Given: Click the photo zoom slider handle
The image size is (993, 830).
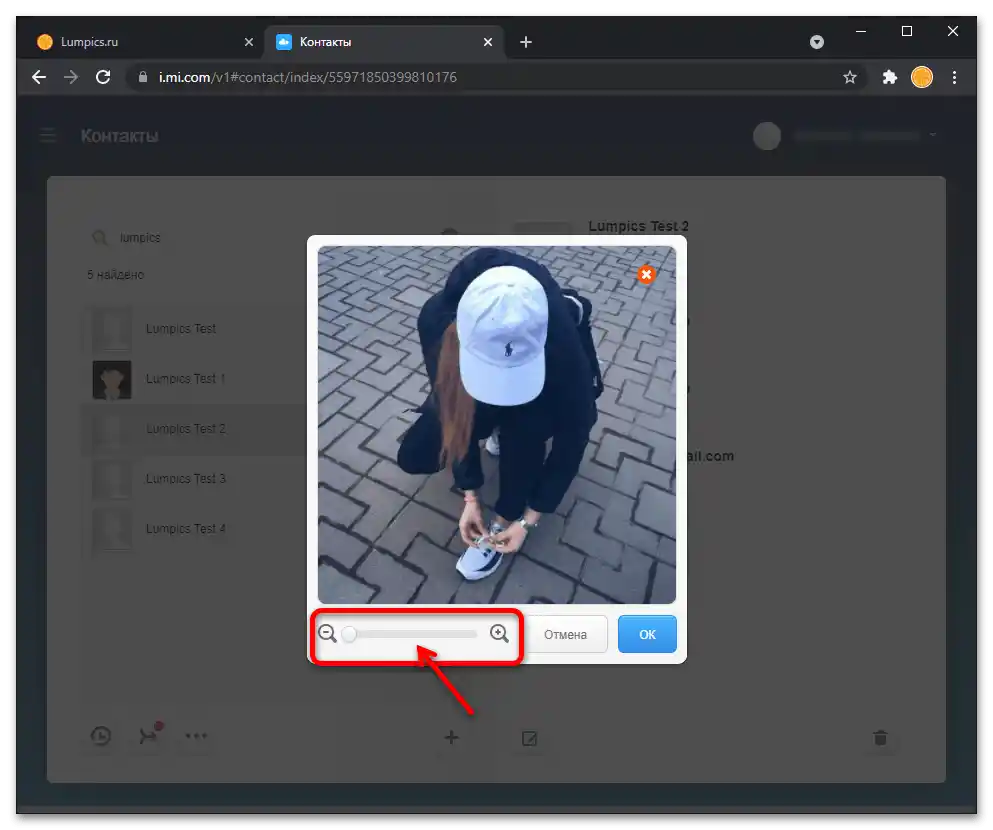Looking at the screenshot, I should tap(349, 634).
